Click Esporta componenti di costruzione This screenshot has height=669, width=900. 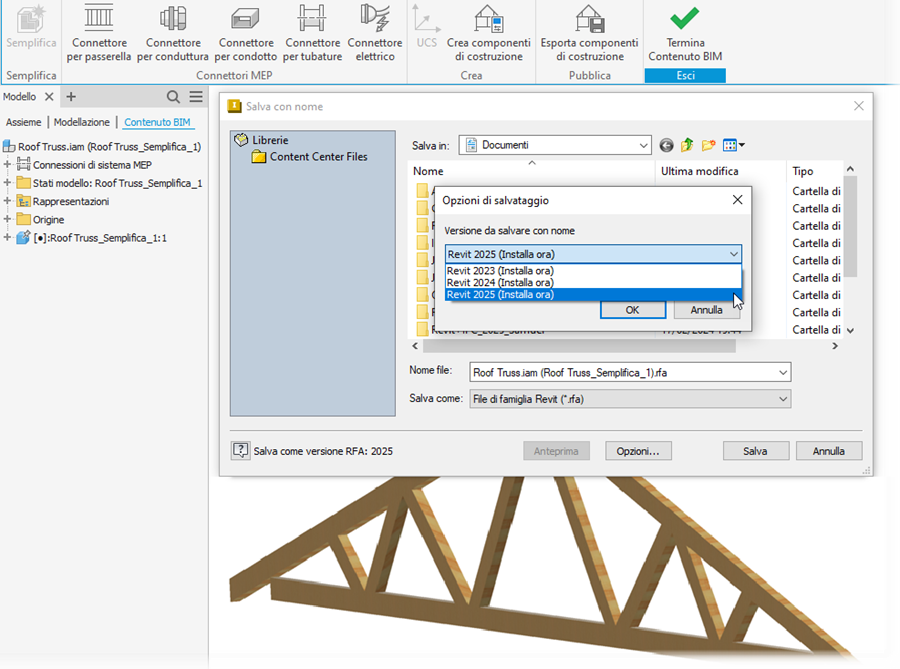click(x=589, y=32)
